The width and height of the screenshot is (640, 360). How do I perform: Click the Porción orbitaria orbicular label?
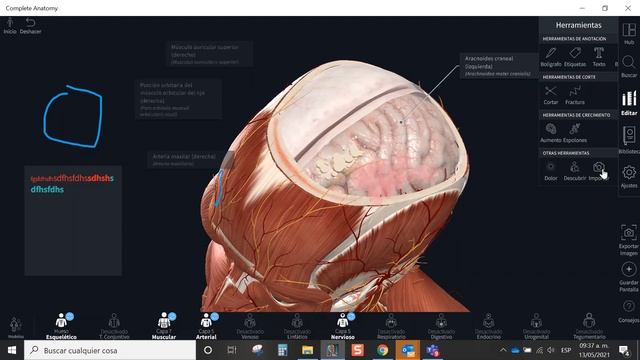pyautogui.click(x=179, y=99)
